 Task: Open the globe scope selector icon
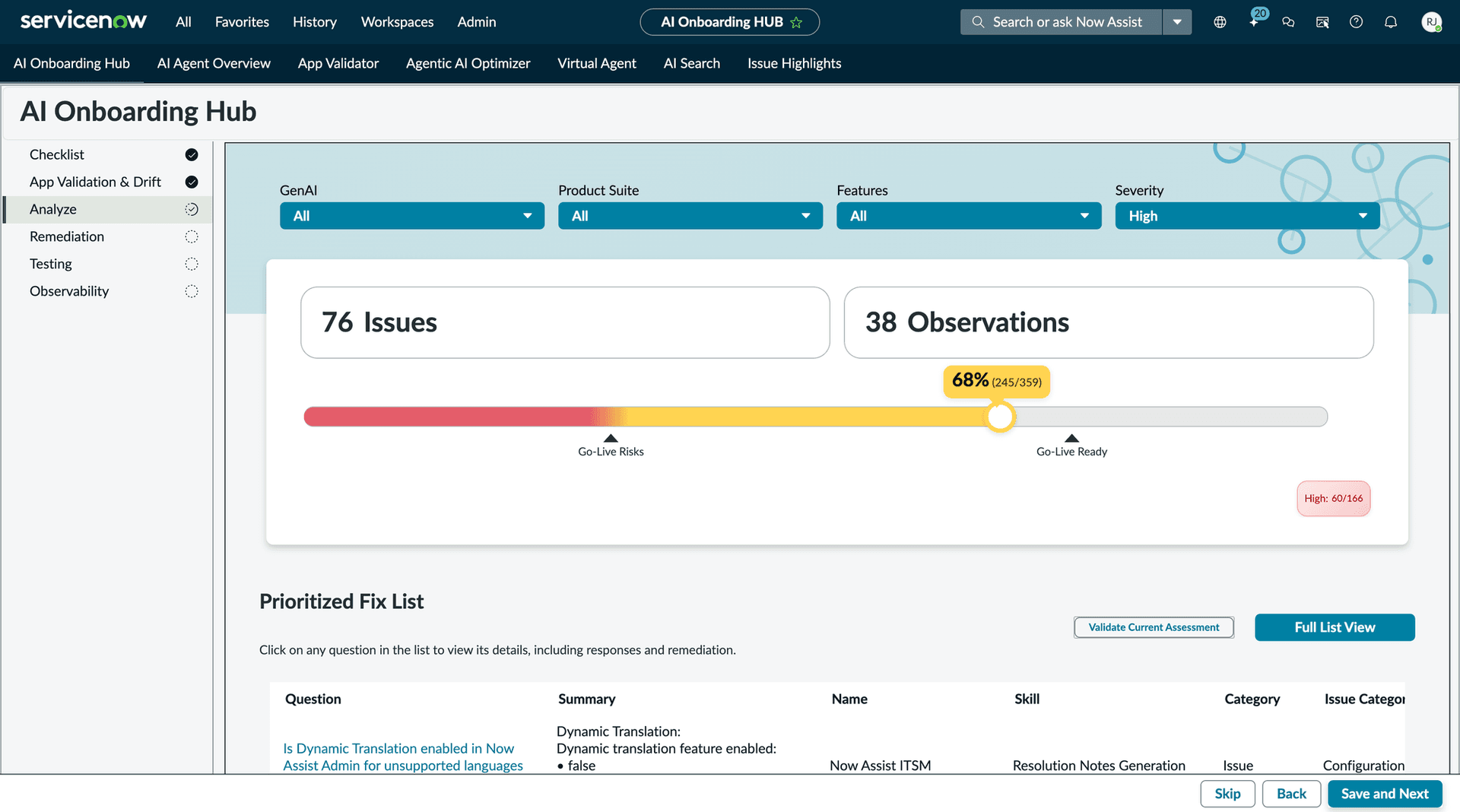click(x=1220, y=22)
